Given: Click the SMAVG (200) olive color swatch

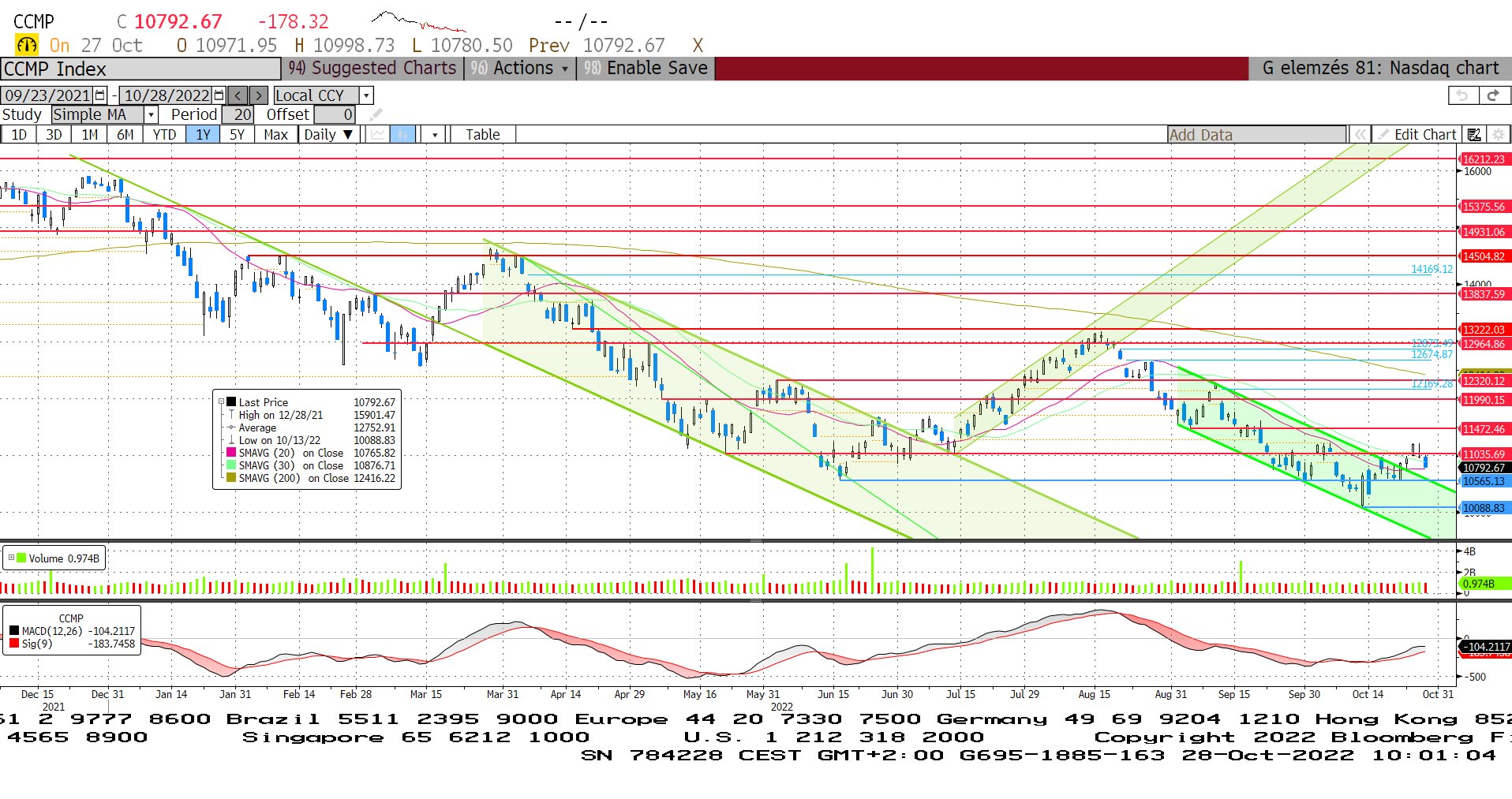Looking at the screenshot, I should click(x=231, y=478).
